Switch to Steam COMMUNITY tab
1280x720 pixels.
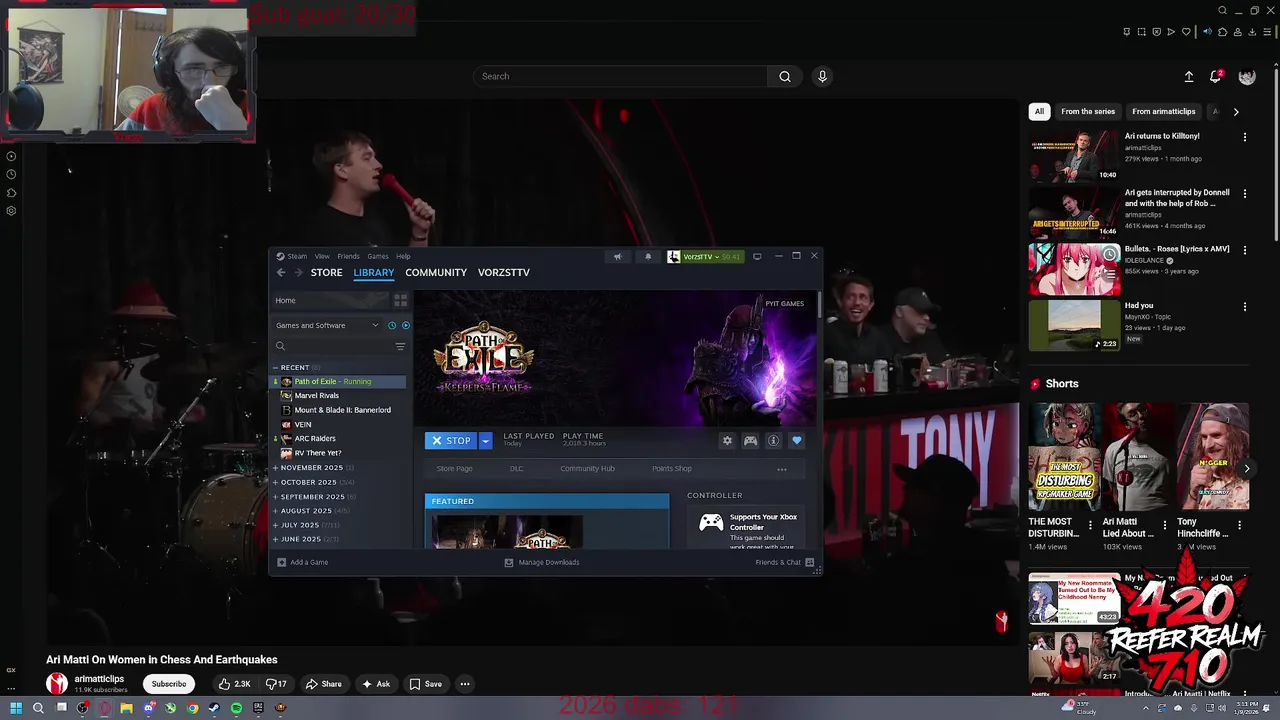[x=436, y=272]
